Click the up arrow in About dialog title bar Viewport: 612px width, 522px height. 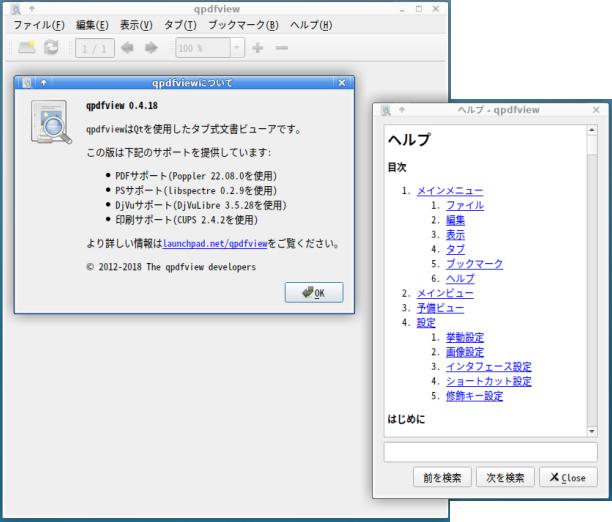(43, 83)
